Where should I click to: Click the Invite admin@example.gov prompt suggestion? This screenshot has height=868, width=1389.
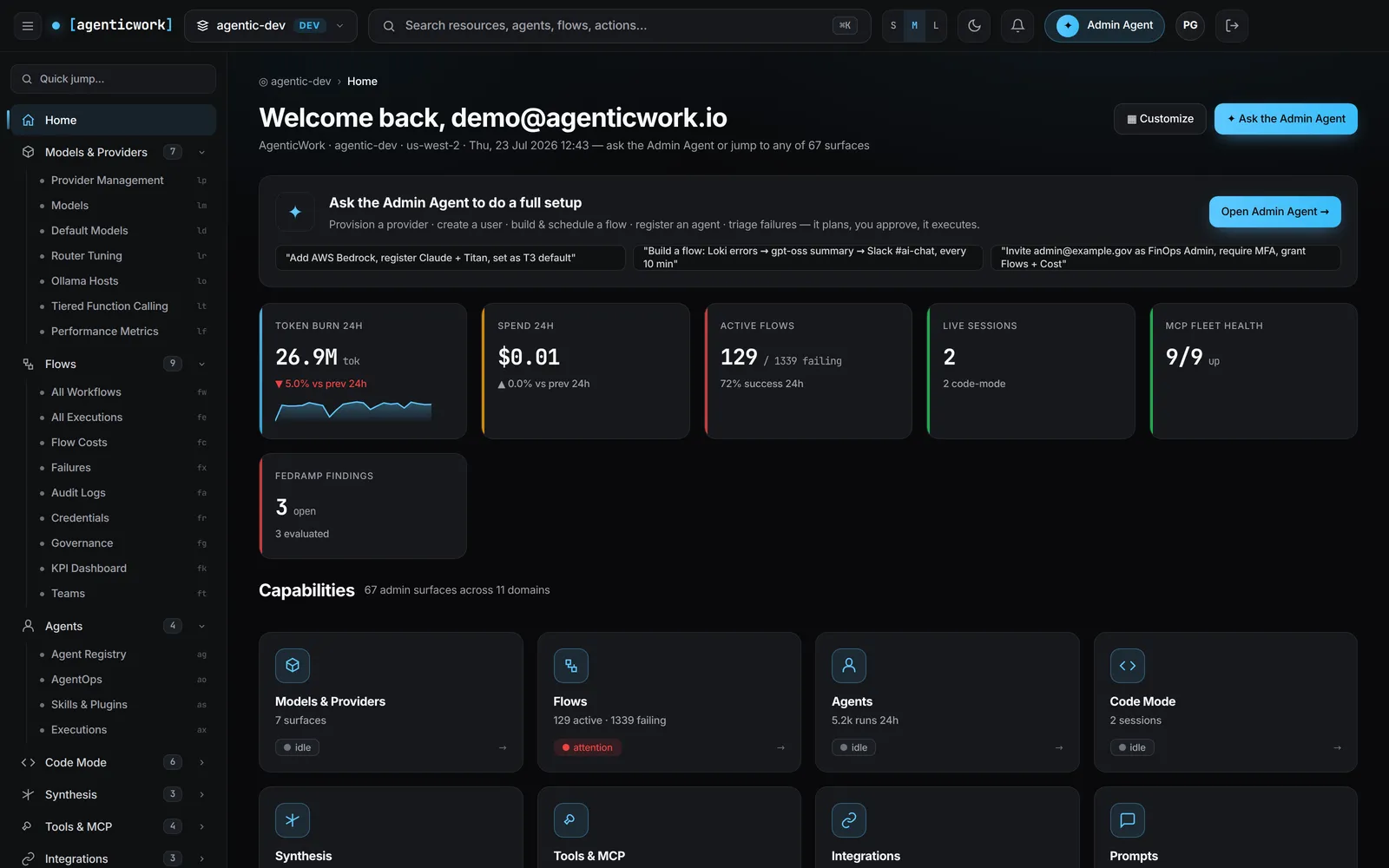click(1166, 258)
